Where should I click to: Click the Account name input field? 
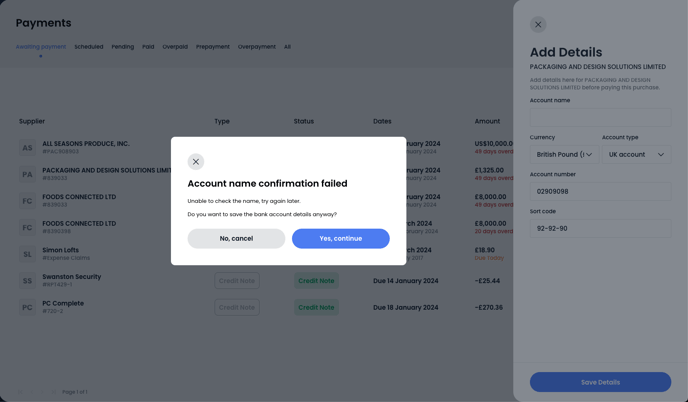click(x=600, y=118)
